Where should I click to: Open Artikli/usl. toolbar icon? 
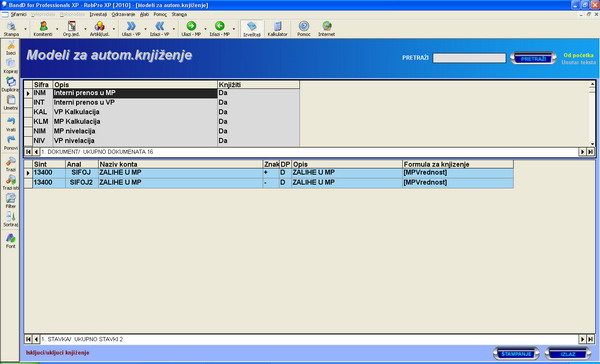click(x=99, y=29)
